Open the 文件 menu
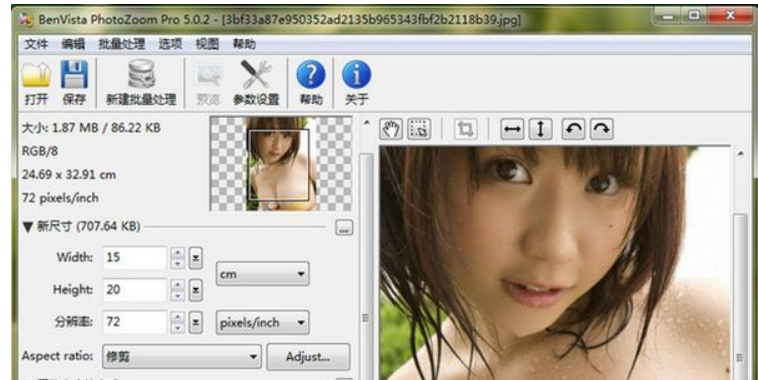 coord(36,44)
